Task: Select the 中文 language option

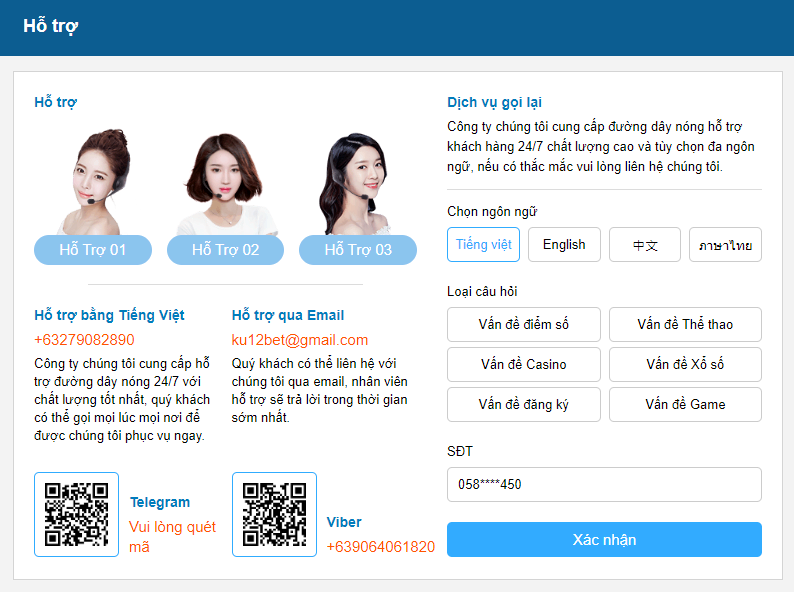Action: (645, 245)
